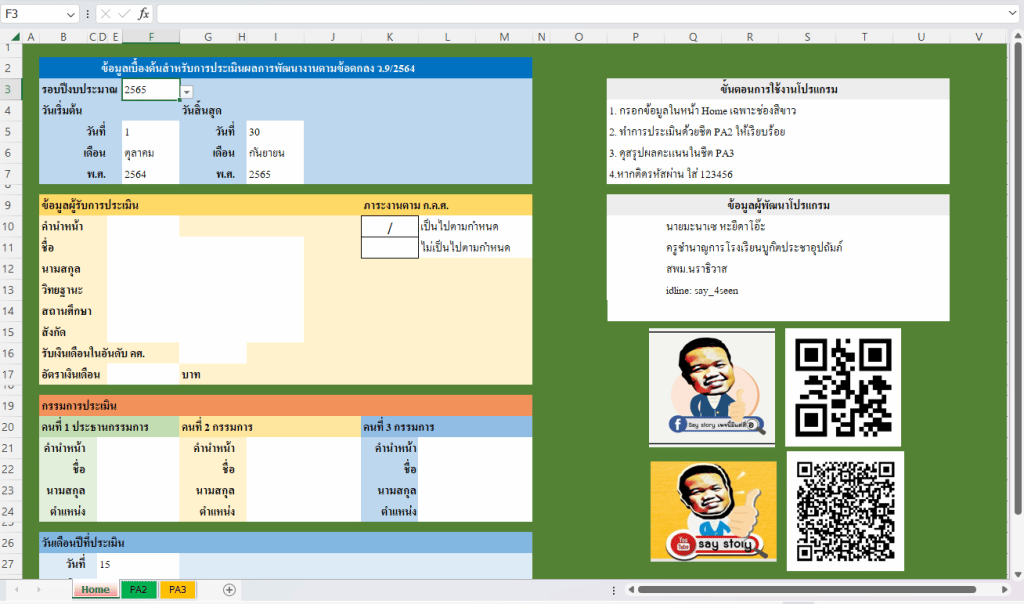Click the vertical scrollbar thumb
The height and width of the screenshot is (604, 1024).
[x=1017, y=279]
